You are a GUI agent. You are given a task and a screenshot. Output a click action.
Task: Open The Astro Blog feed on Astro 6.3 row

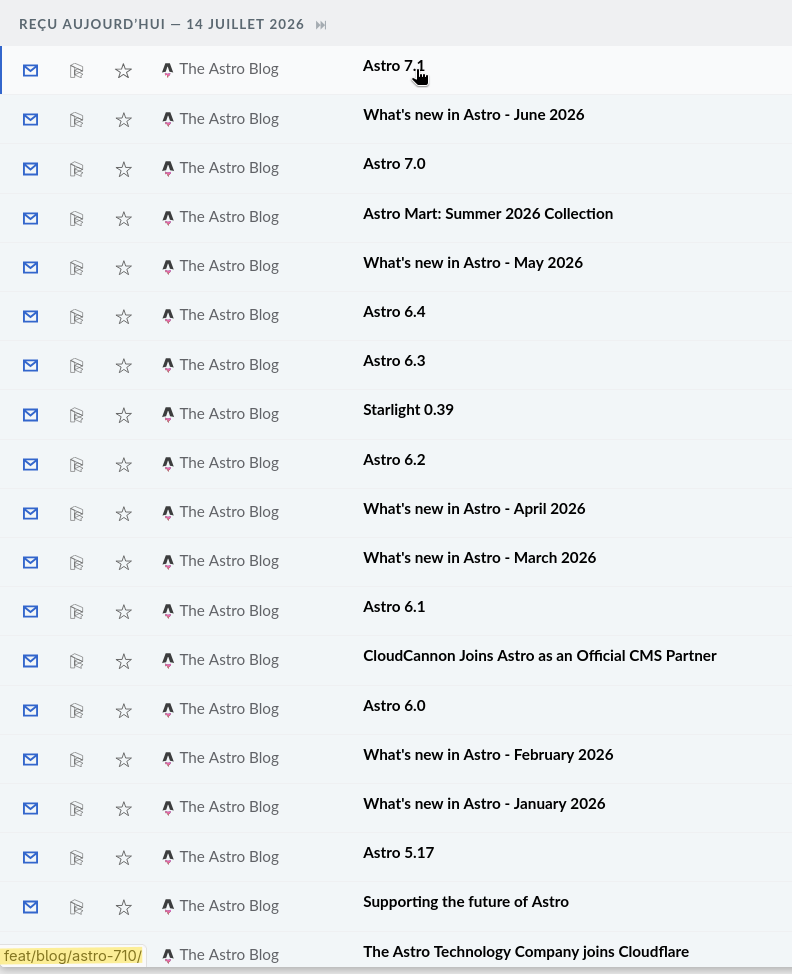click(220, 365)
